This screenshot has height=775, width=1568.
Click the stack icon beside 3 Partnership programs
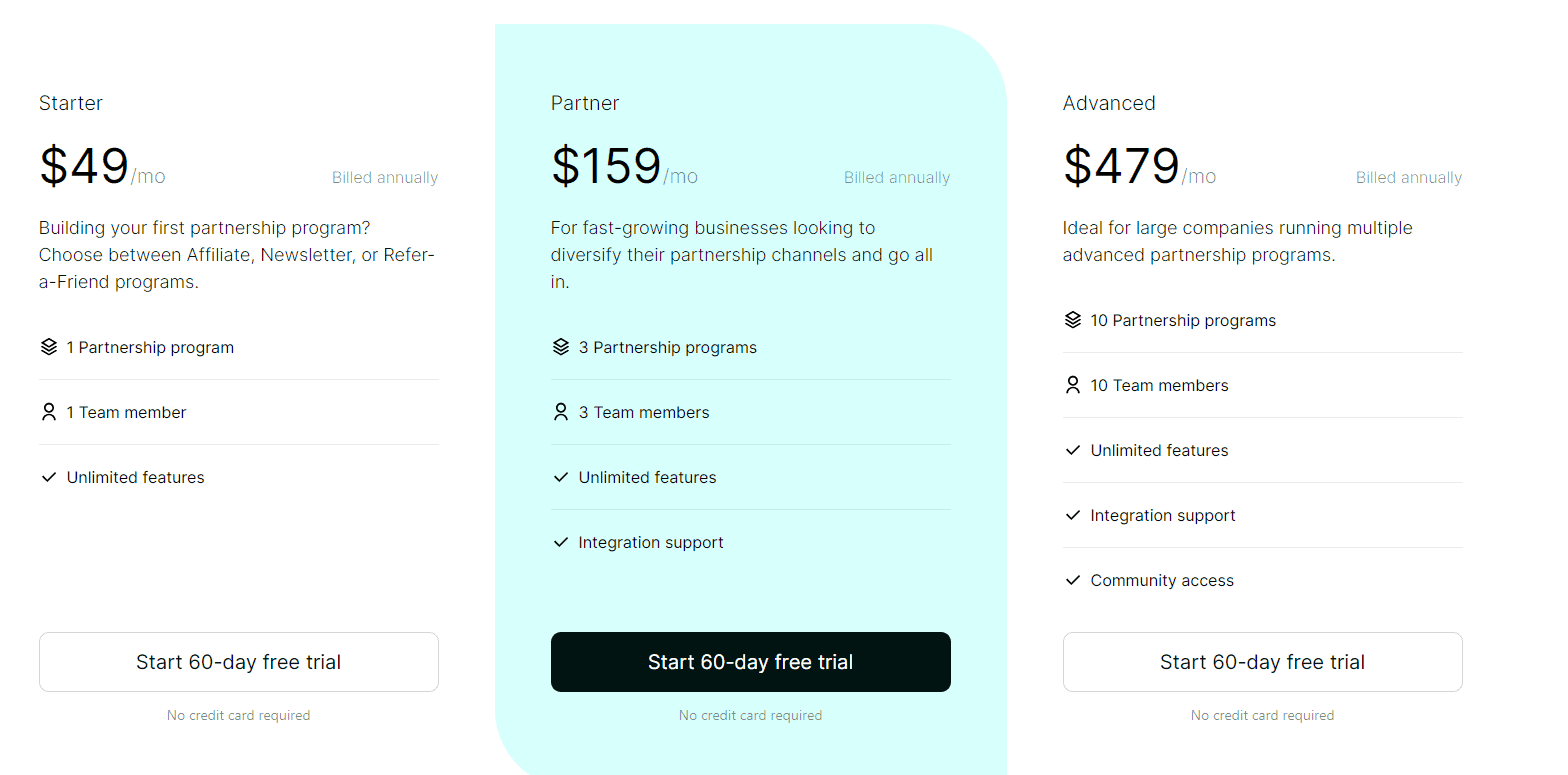pyautogui.click(x=560, y=347)
